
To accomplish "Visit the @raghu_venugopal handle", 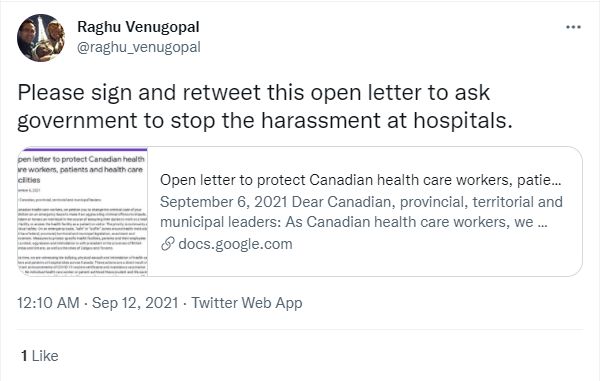I will click(139, 47).
